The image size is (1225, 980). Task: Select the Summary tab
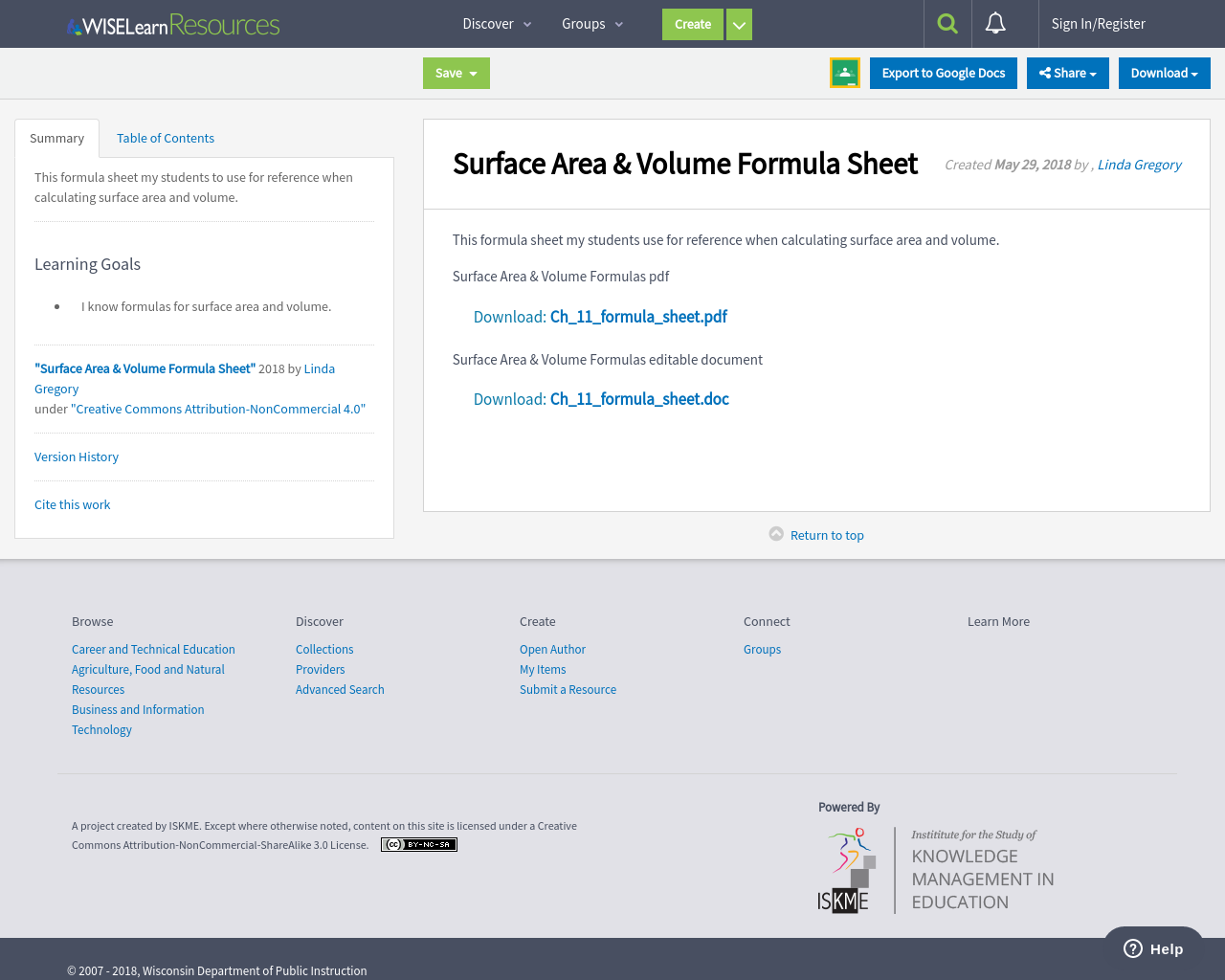pyautogui.click(x=56, y=138)
